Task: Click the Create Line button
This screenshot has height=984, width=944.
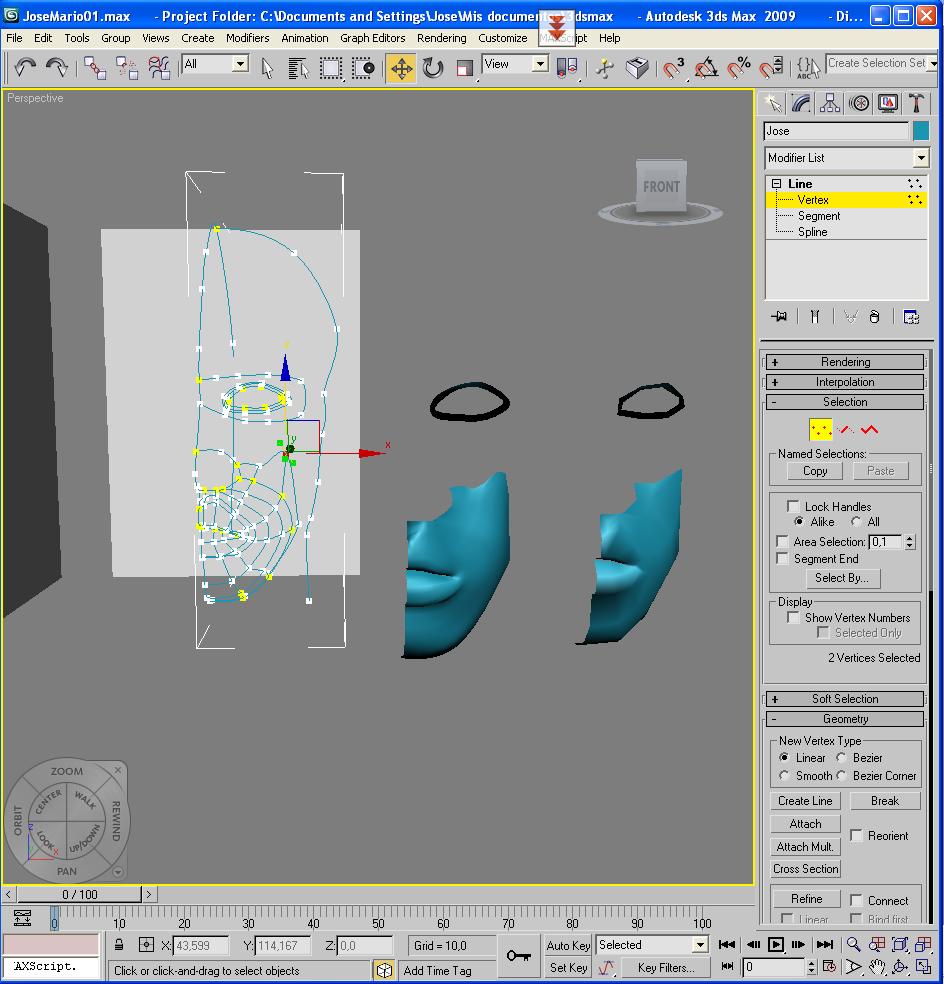Action: 805,801
